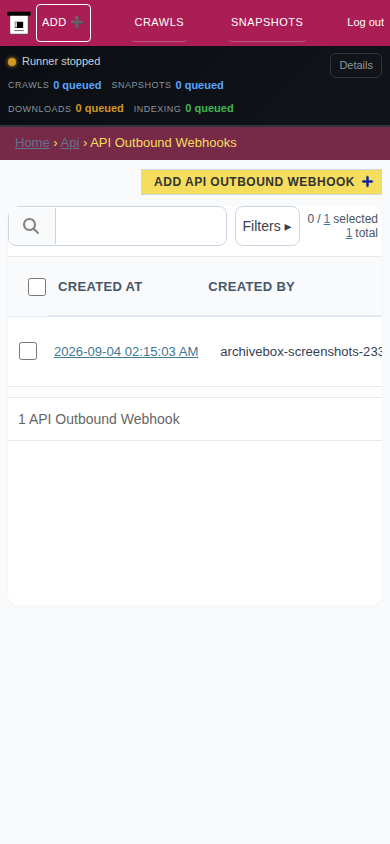The width and height of the screenshot is (390, 844).
Task: Click the yellow runner status dot
Action: point(12,62)
